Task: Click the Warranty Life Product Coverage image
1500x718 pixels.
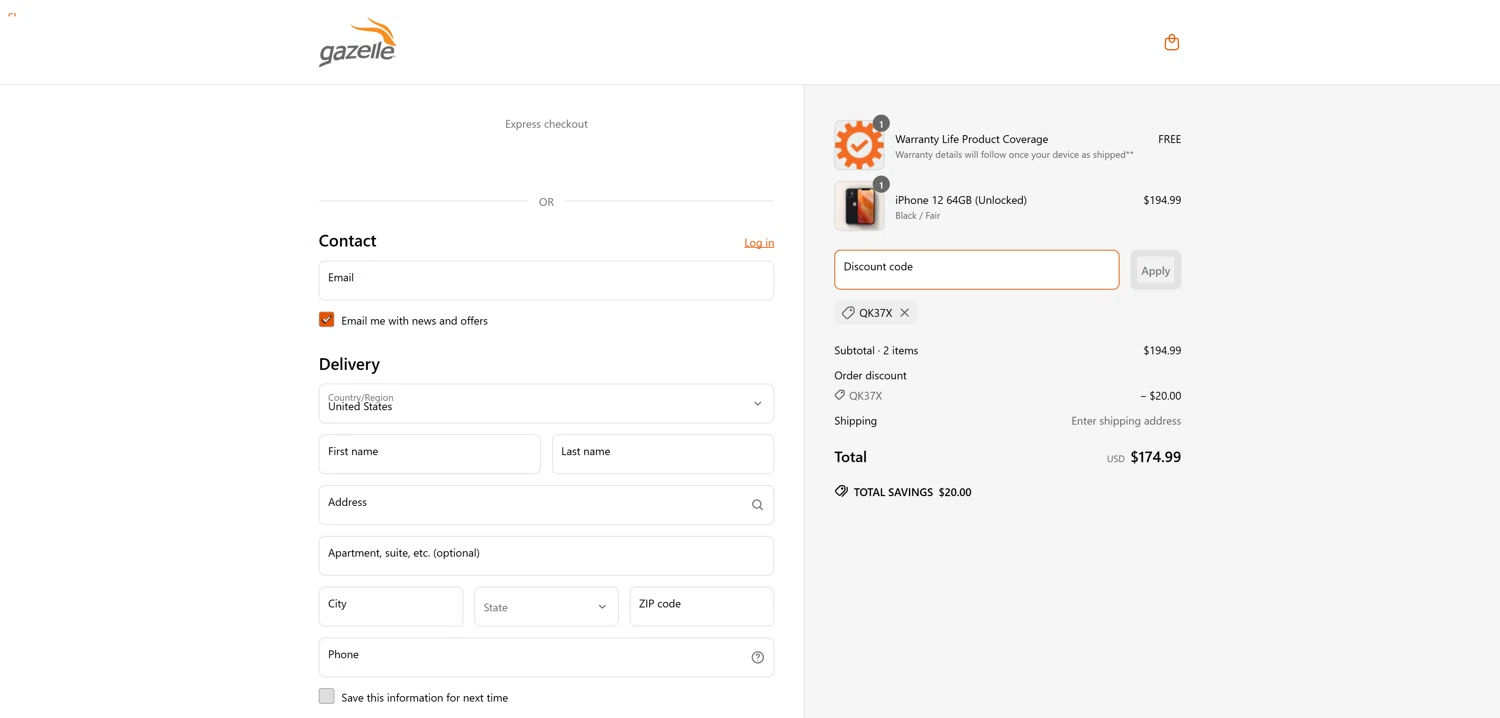Action: click(859, 145)
